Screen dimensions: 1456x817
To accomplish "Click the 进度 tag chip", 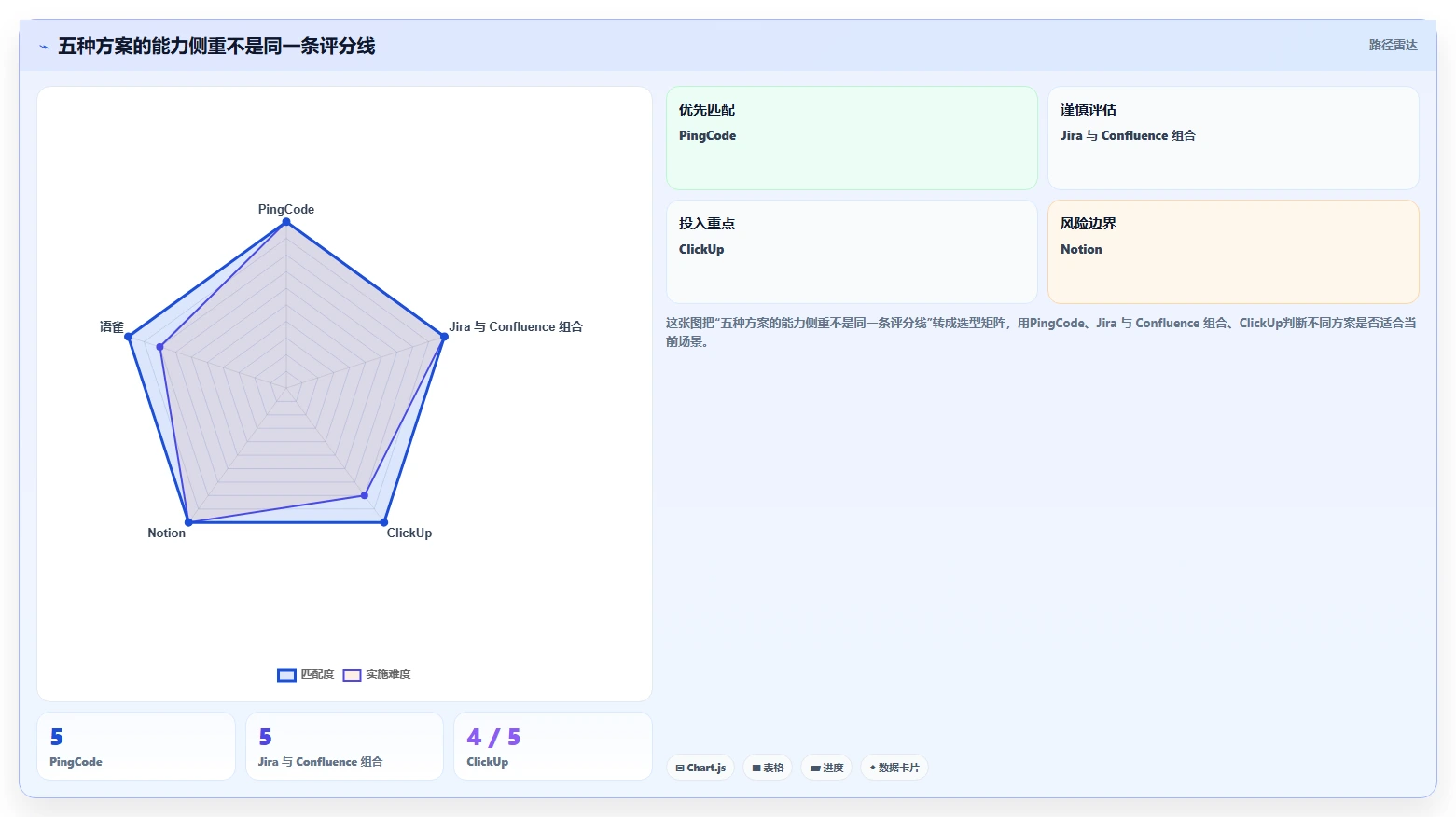I will coord(826,768).
